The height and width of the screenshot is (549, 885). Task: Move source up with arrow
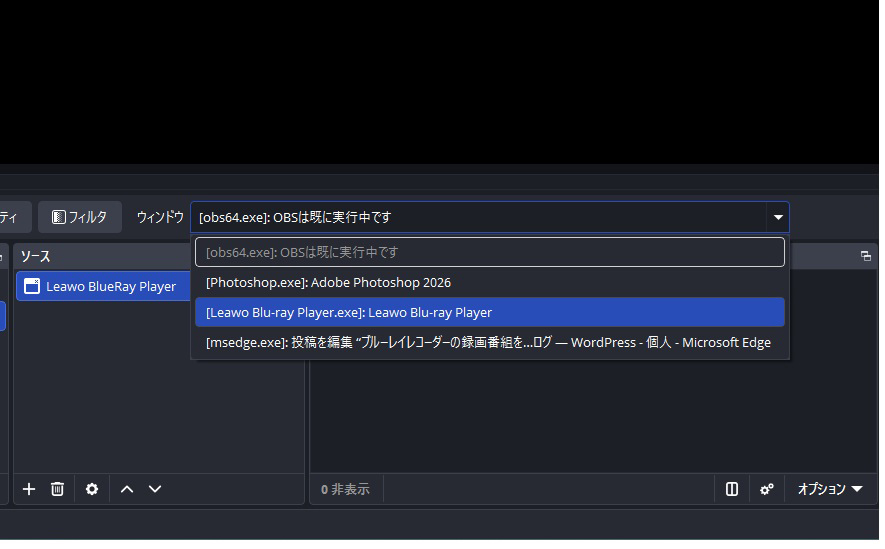coord(127,489)
